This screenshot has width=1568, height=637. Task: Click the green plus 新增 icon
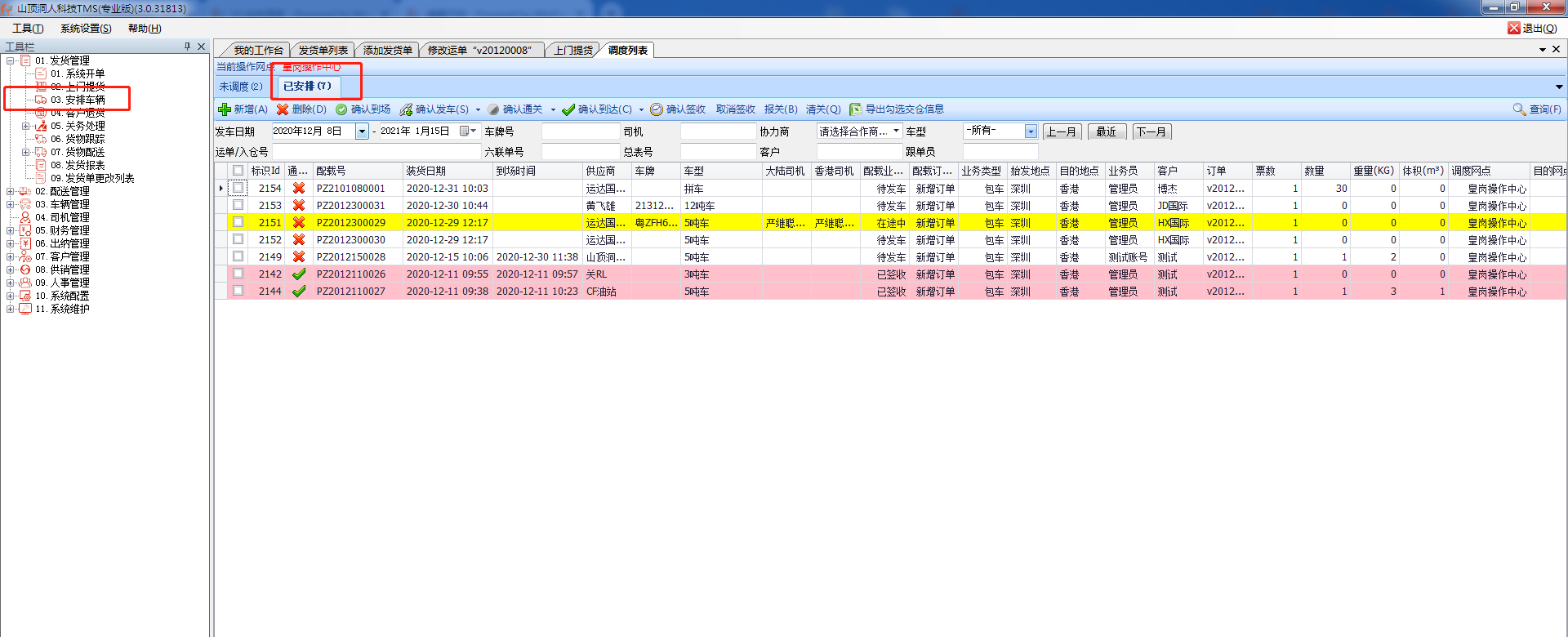[224, 109]
